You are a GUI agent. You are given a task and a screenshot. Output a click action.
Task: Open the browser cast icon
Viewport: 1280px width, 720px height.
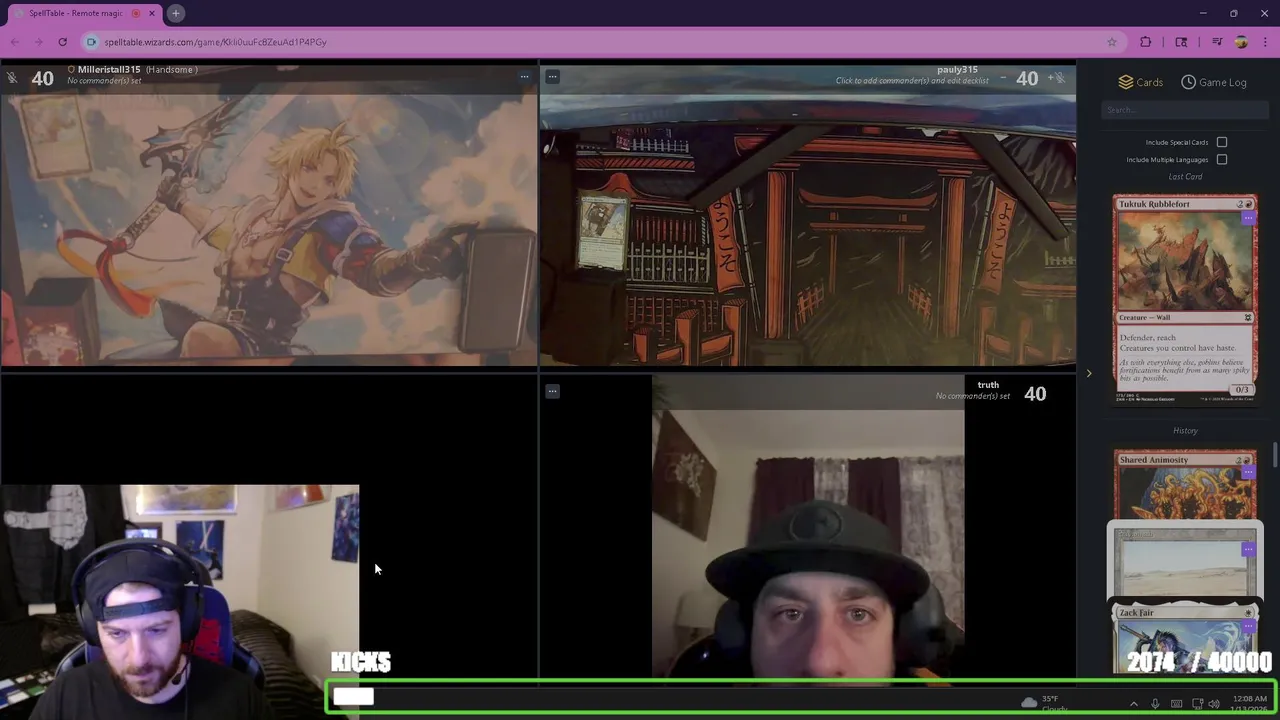[x=1181, y=42]
